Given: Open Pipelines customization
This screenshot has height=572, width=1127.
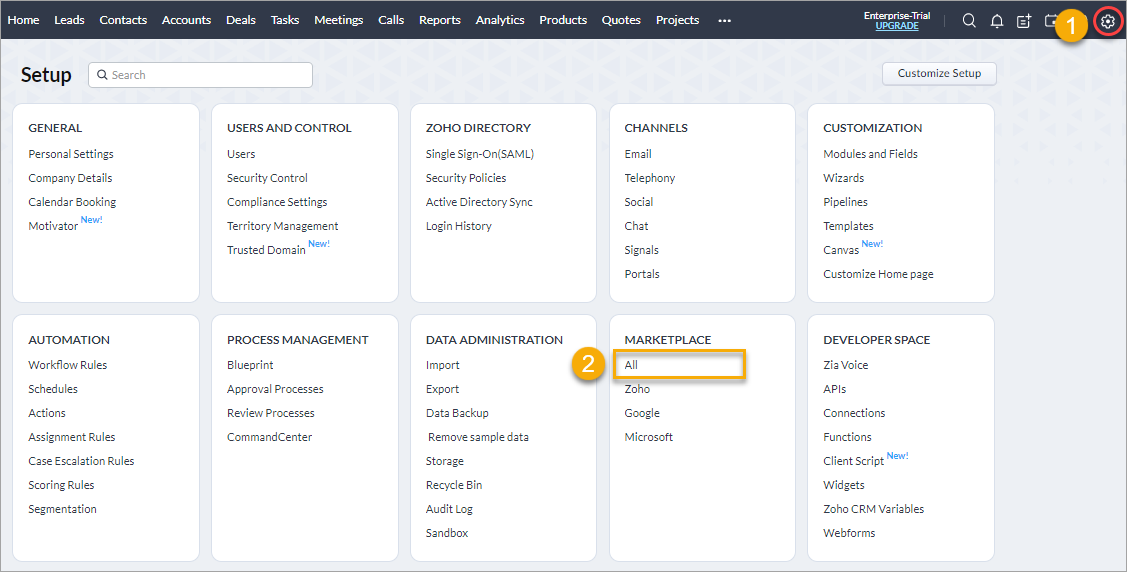Looking at the screenshot, I should pos(845,202).
